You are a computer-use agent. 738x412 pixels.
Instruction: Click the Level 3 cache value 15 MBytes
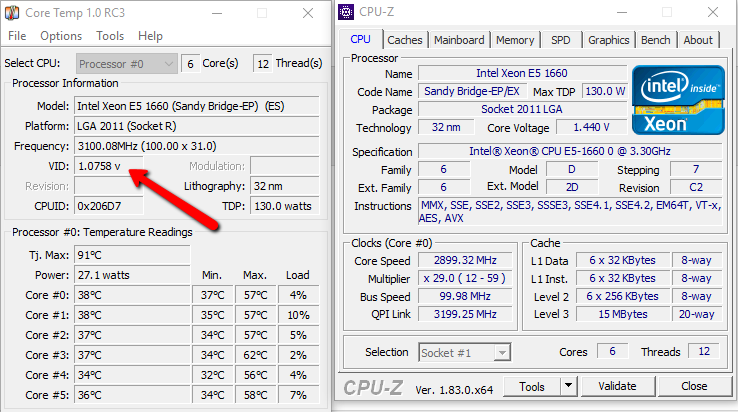click(623, 314)
